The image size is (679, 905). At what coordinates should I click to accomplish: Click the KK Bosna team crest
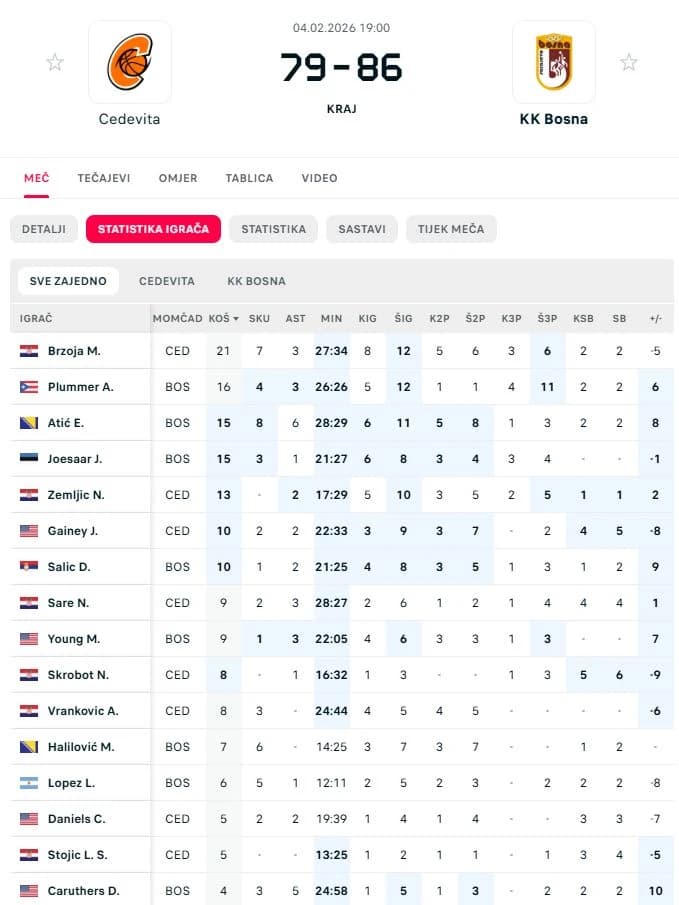[554, 62]
